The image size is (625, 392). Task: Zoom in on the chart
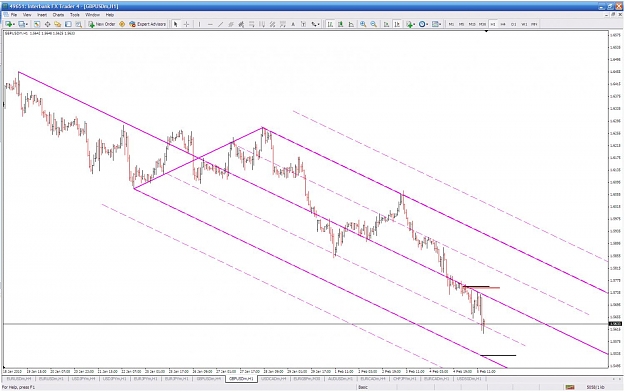pos(363,24)
